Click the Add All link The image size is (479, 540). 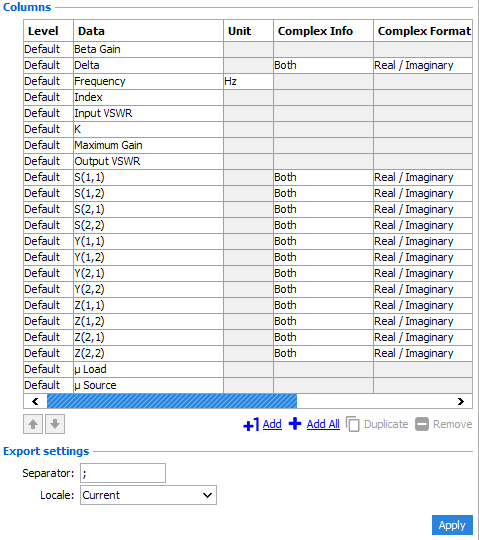[x=323, y=424]
